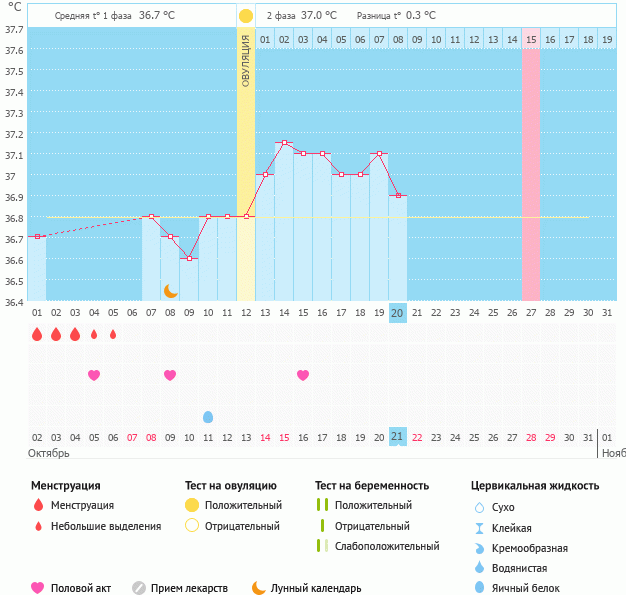626x595 pixels.
Task: Click the small spotting drop under cycle day 05
Action: click(x=113, y=334)
